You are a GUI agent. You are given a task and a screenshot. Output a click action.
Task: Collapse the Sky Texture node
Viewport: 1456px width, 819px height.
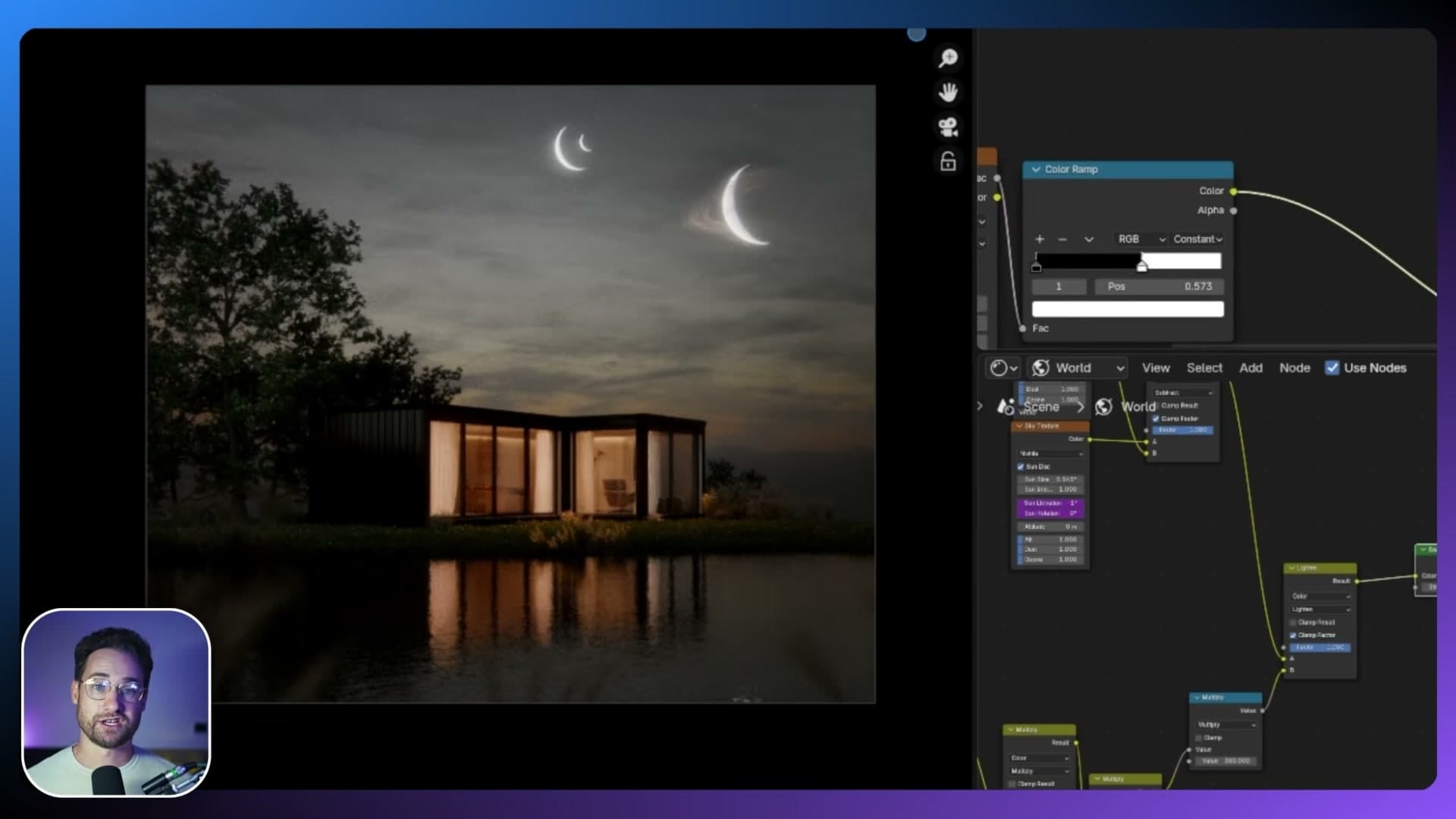[1019, 426]
